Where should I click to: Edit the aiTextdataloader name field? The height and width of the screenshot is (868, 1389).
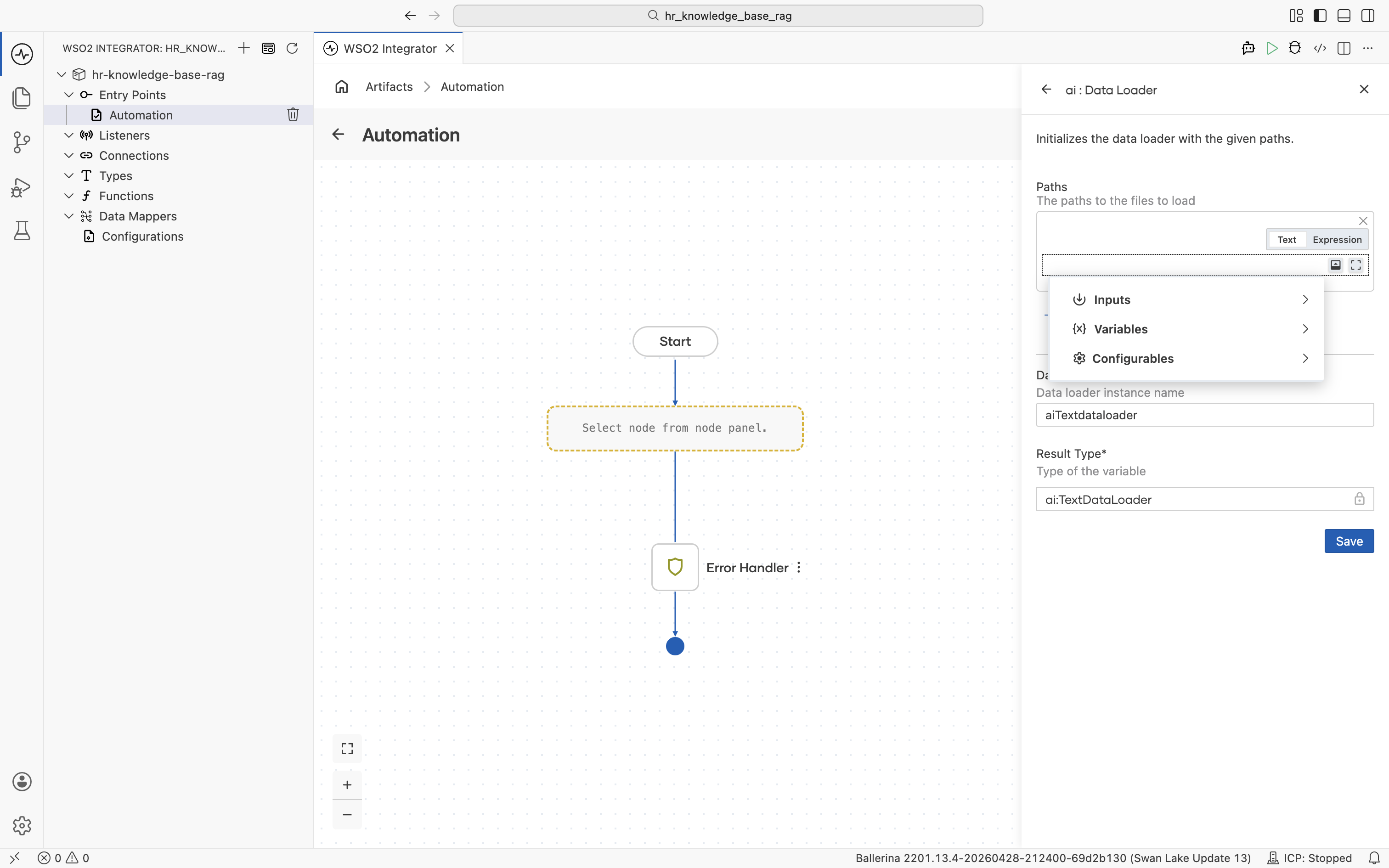point(1205,414)
